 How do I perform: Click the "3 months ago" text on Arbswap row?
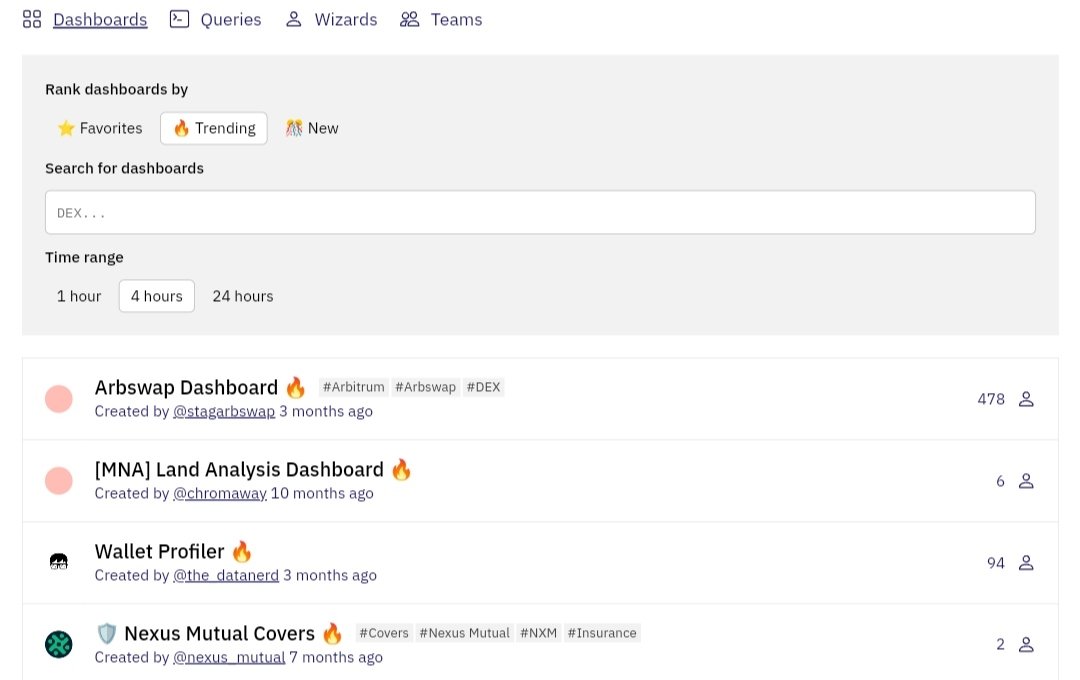tap(326, 411)
